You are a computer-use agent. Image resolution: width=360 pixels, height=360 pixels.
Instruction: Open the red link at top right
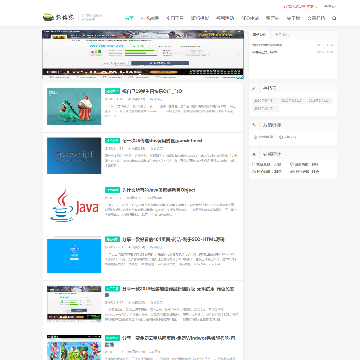[299, 6]
